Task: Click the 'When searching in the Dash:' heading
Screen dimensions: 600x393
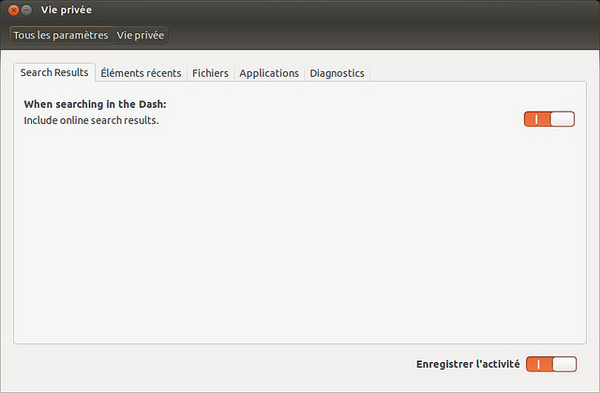Action: pos(95,104)
